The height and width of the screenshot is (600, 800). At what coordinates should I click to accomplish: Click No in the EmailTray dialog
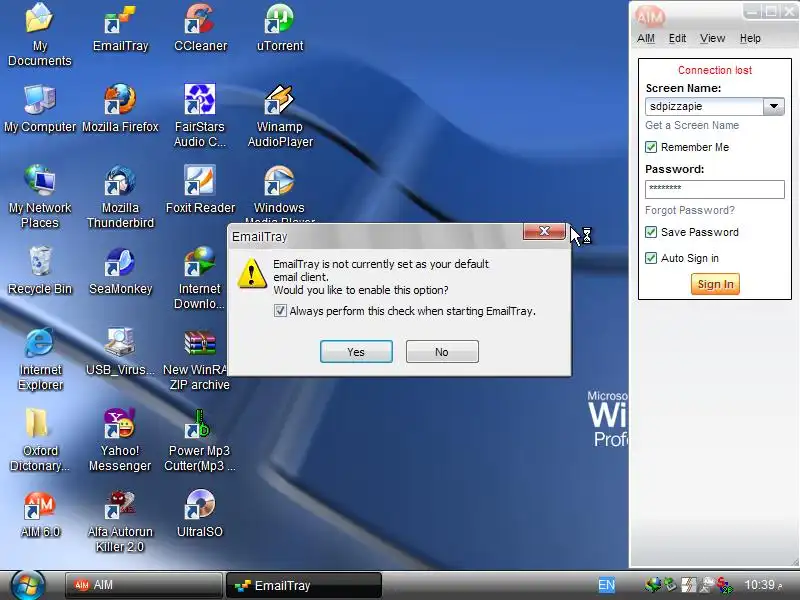coord(442,352)
